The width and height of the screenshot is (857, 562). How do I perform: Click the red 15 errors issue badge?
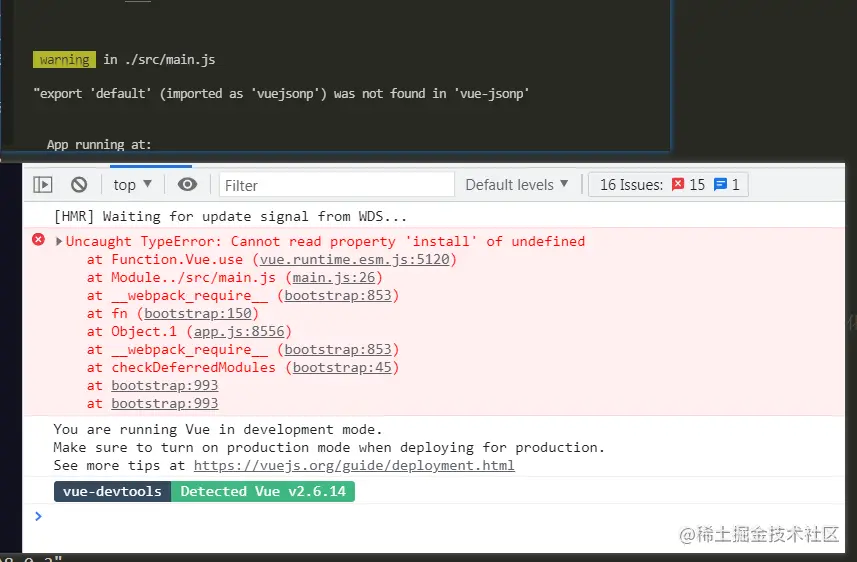689,185
